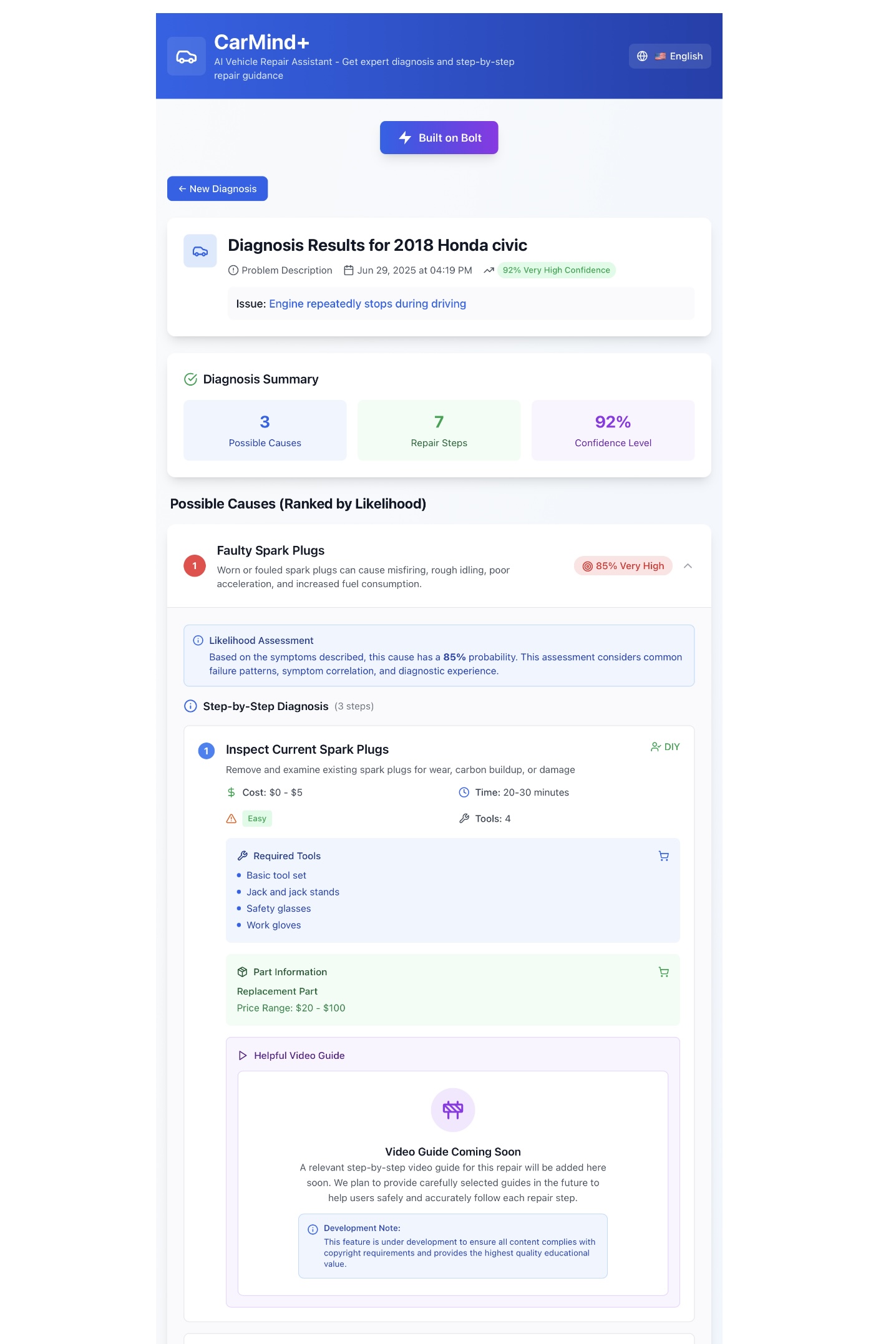Click the target icon in the 85% badge
This screenshot has width=896, height=1344.
pos(587,567)
